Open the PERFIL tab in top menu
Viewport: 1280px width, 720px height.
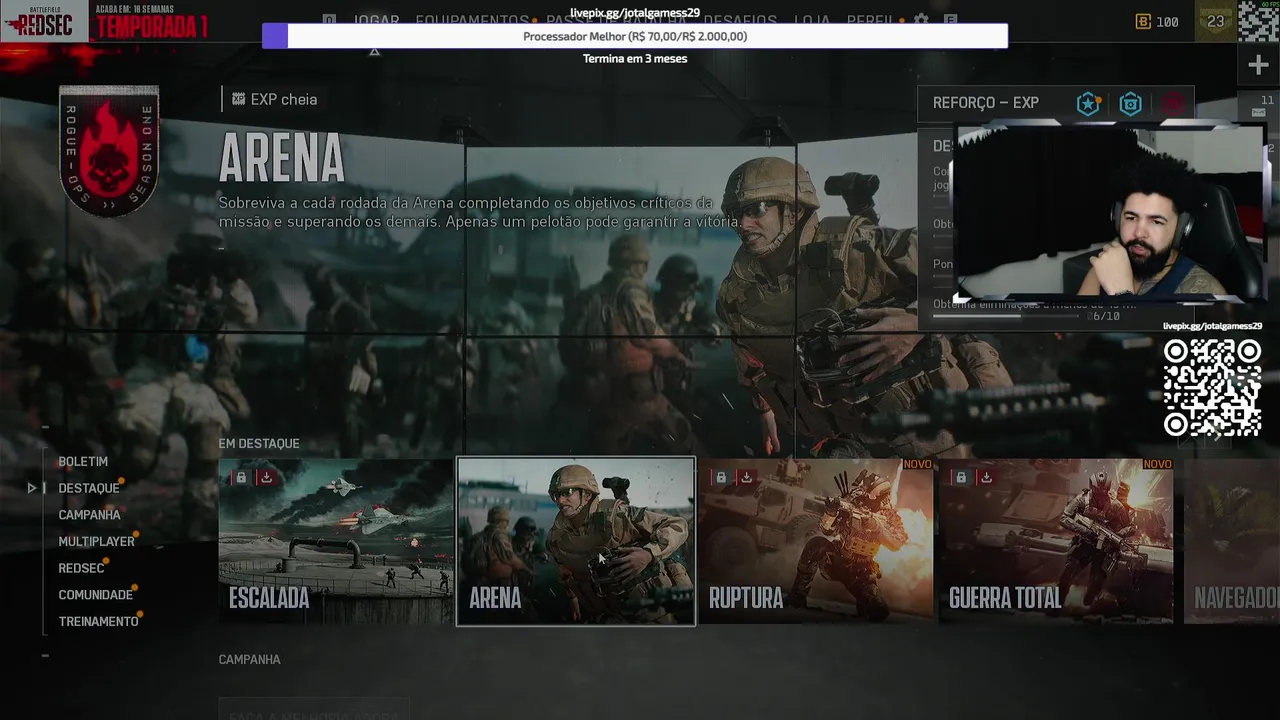(871, 20)
